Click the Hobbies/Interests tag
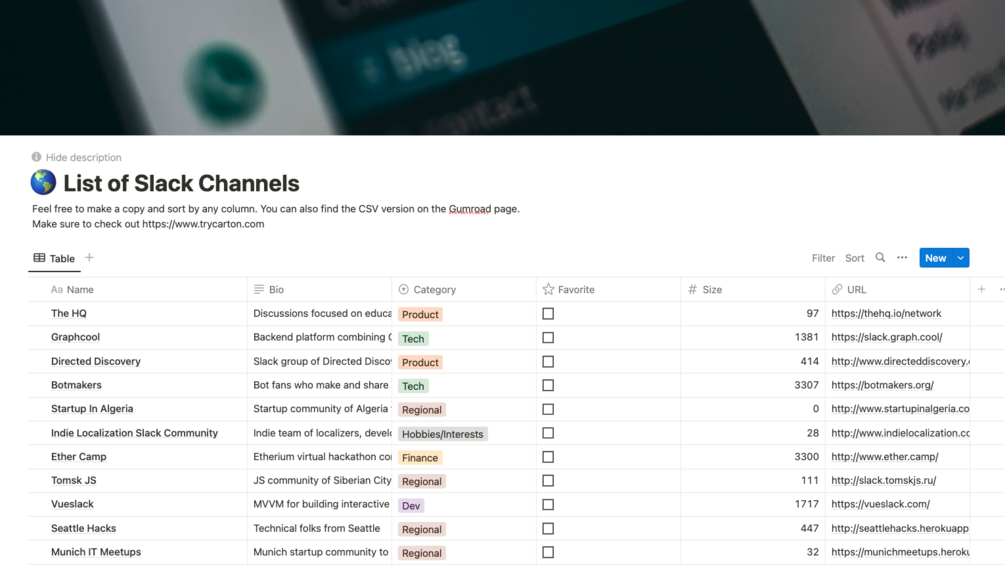 point(442,434)
